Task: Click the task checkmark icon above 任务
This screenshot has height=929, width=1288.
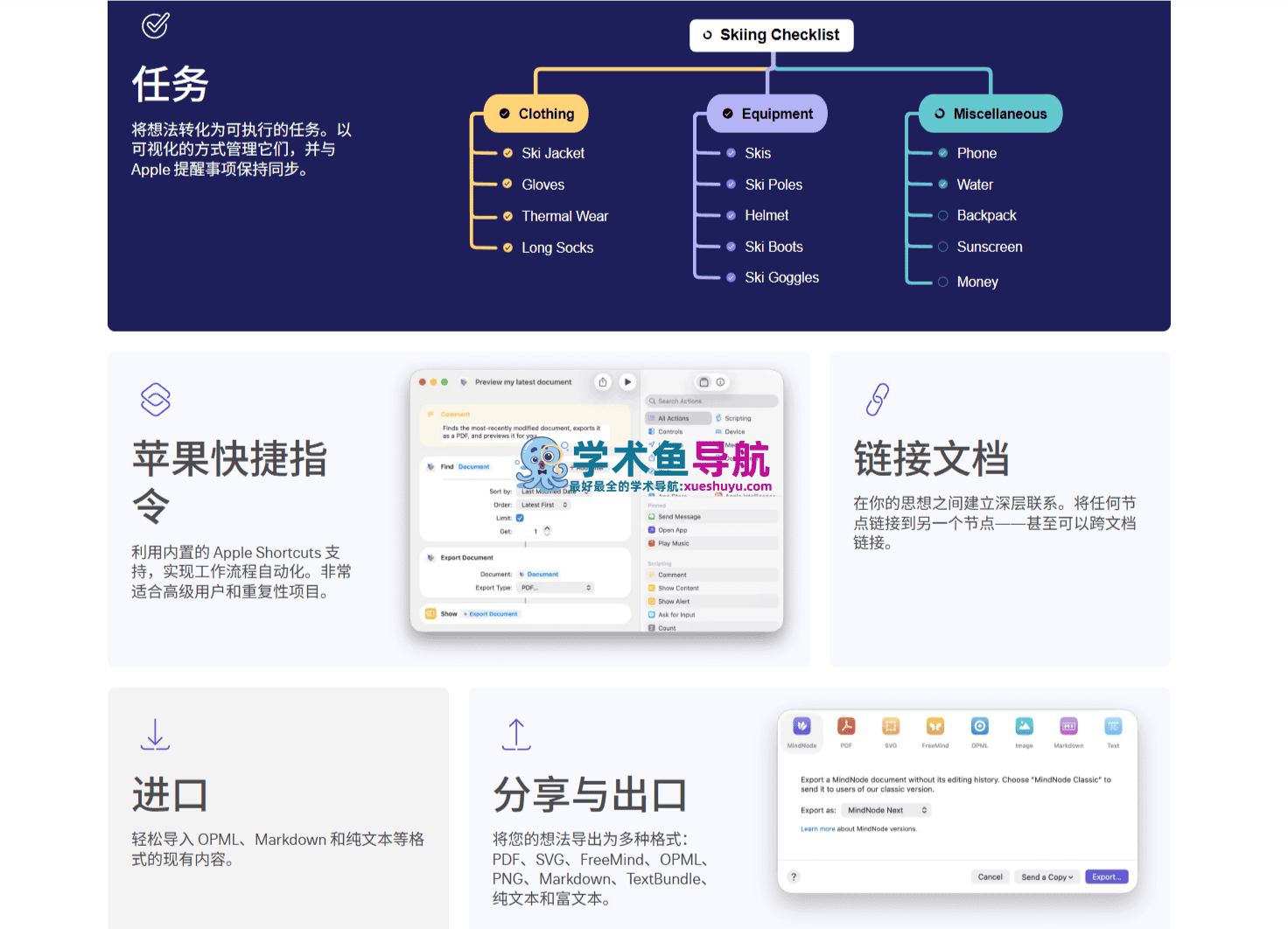Action: [x=156, y=25]
